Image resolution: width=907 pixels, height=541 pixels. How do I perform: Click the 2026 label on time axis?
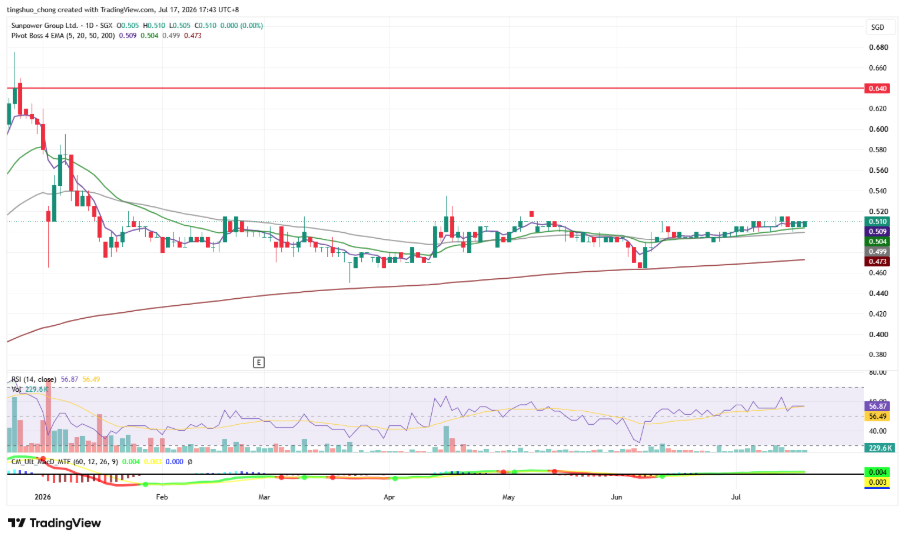click(x=43, y=497)
